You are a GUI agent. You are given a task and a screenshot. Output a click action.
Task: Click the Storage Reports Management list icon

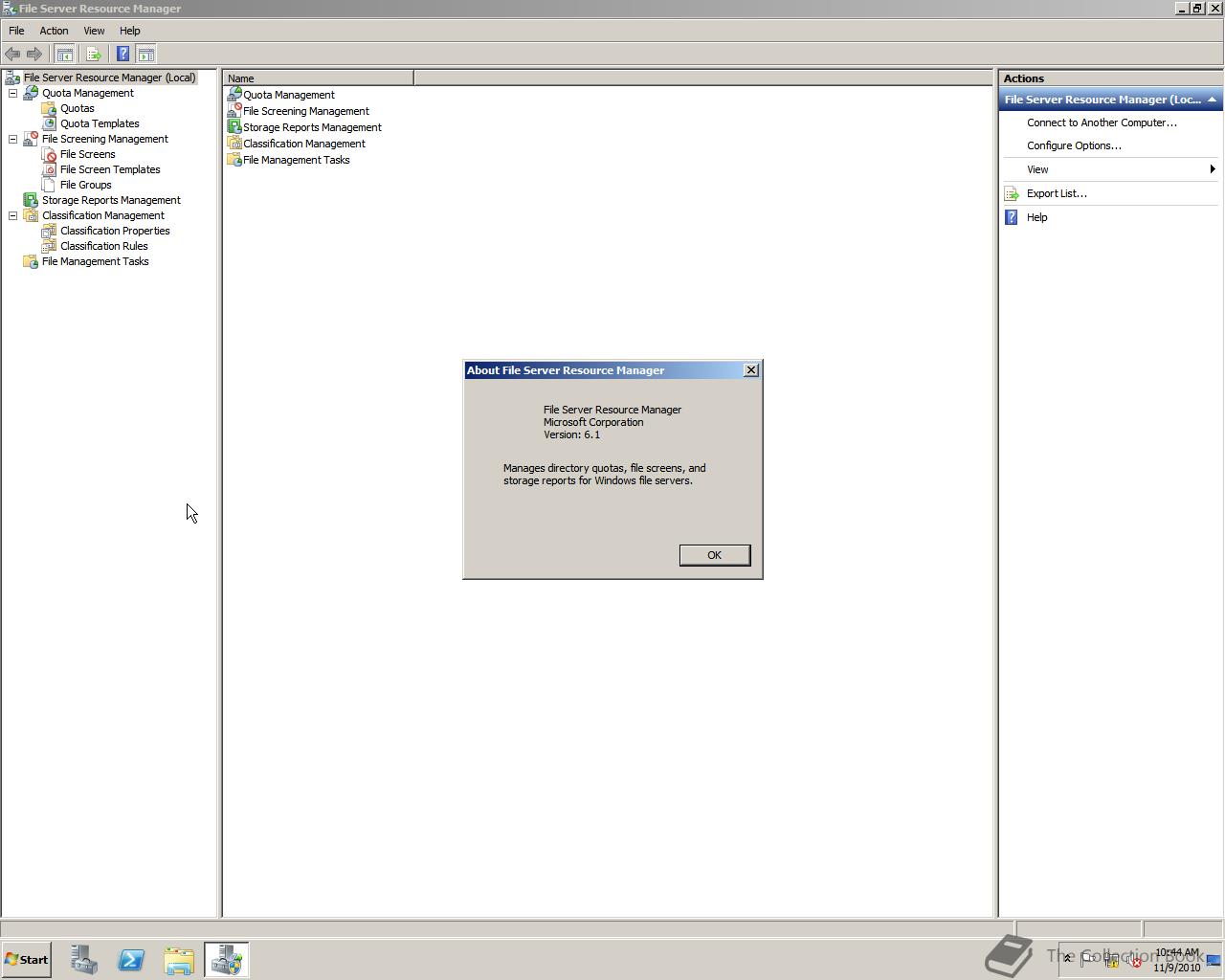(x=234, y=127)
